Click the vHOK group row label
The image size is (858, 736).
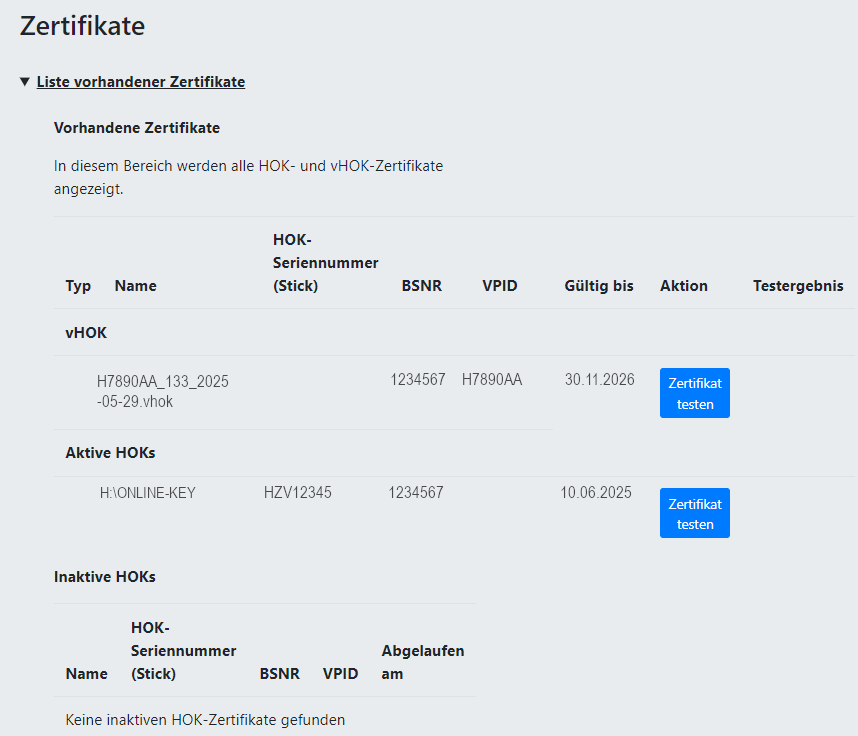click(x=86, y=333)
